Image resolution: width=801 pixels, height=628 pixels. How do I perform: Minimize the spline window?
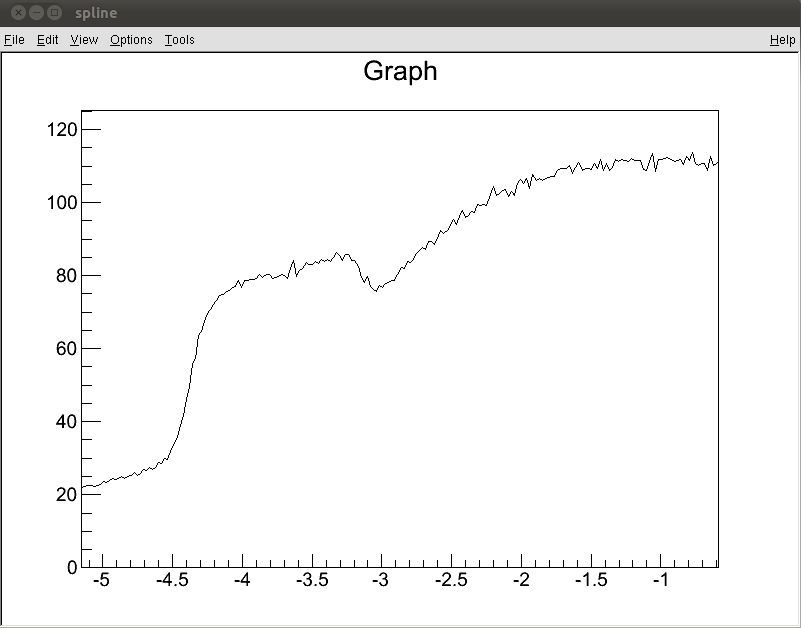[36, 13]
